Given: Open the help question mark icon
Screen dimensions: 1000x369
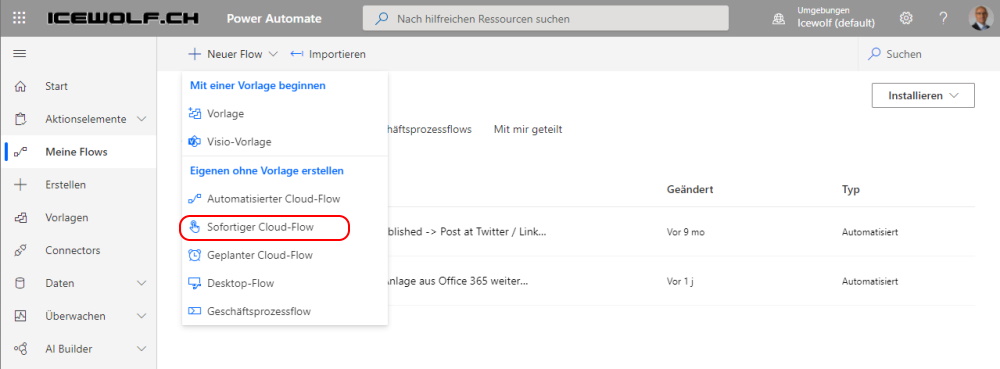Looking at the screenshot, I should (x=943, y=18).
